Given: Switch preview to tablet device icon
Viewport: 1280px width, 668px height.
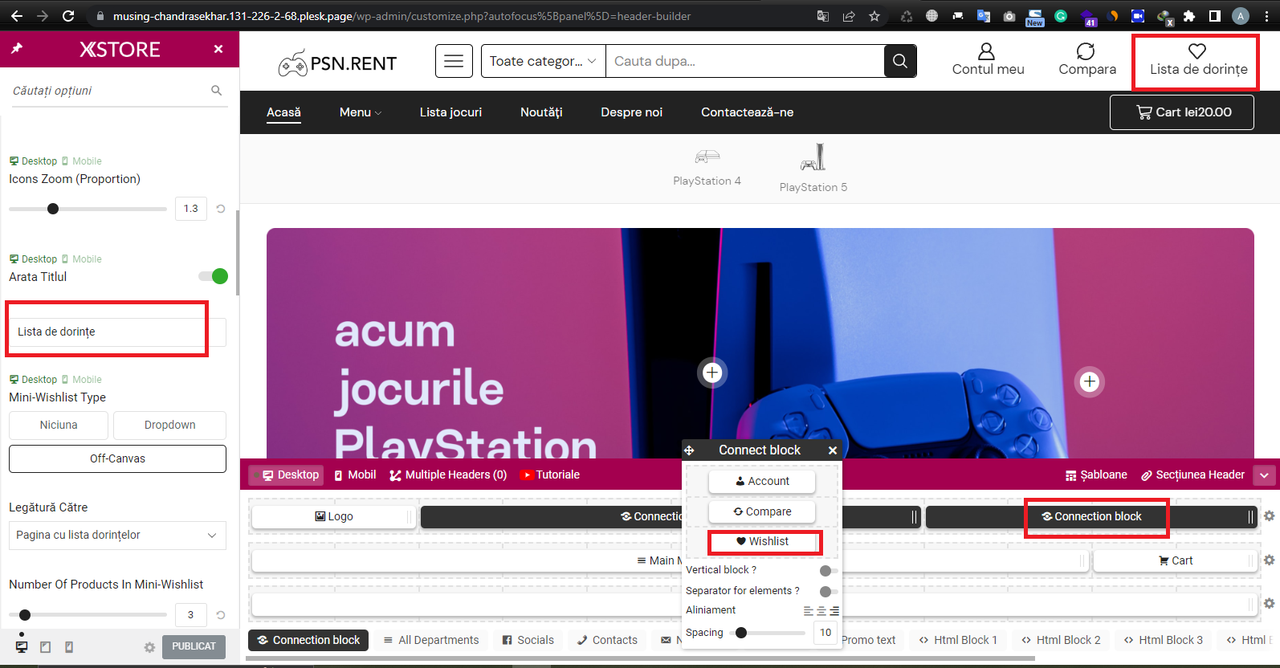Looking at the screenshot, I should tap(45, 647).
